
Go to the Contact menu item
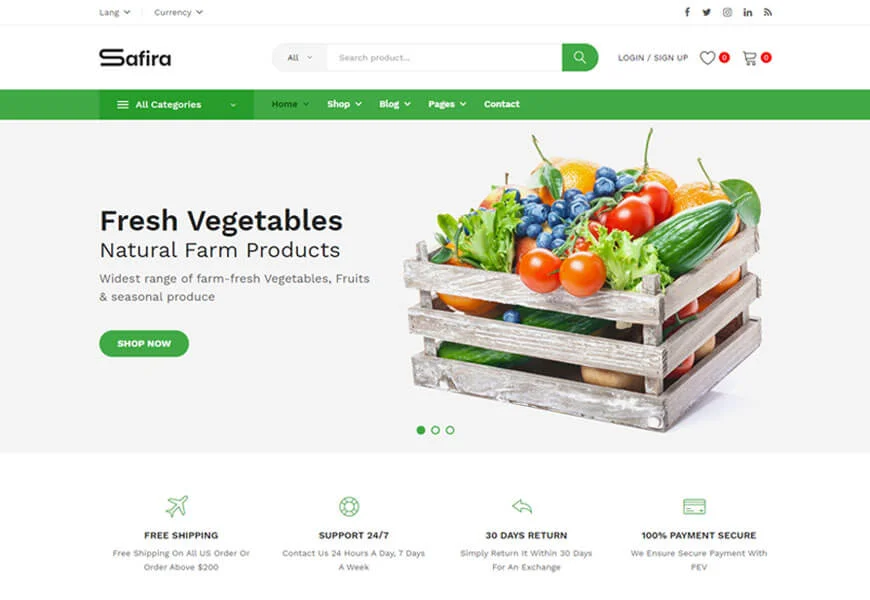coord(502,104)
